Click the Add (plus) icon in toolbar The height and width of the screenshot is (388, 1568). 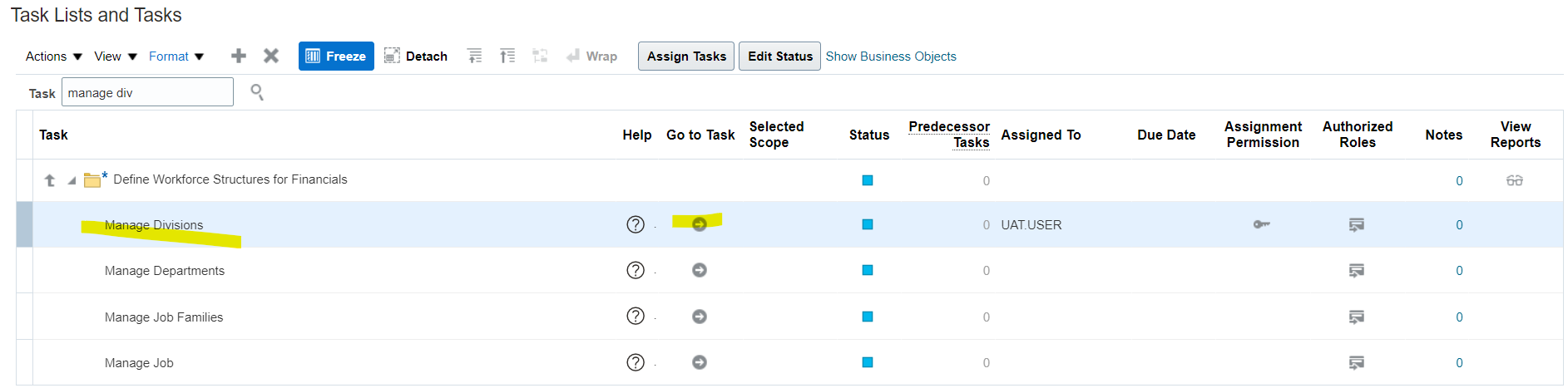[x=239, y=56]
